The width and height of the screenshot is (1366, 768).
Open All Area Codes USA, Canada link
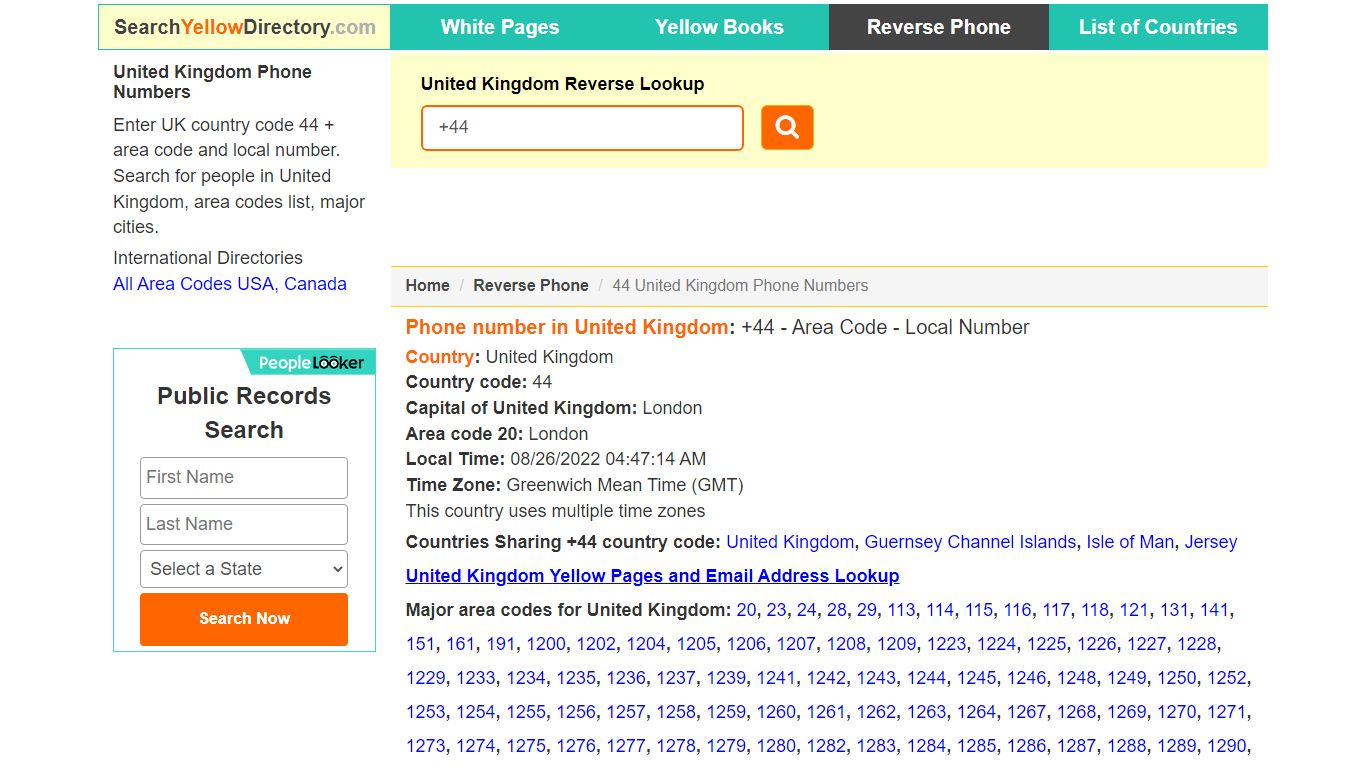click(x=230, y=284)
